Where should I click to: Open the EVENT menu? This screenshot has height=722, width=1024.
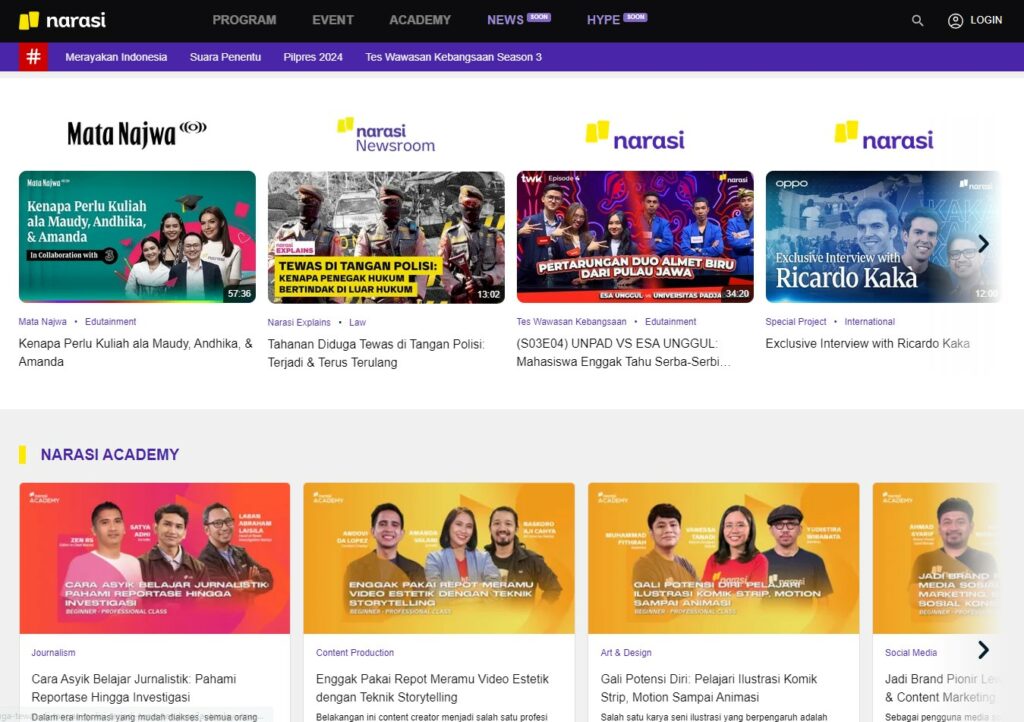coord(332,20)
